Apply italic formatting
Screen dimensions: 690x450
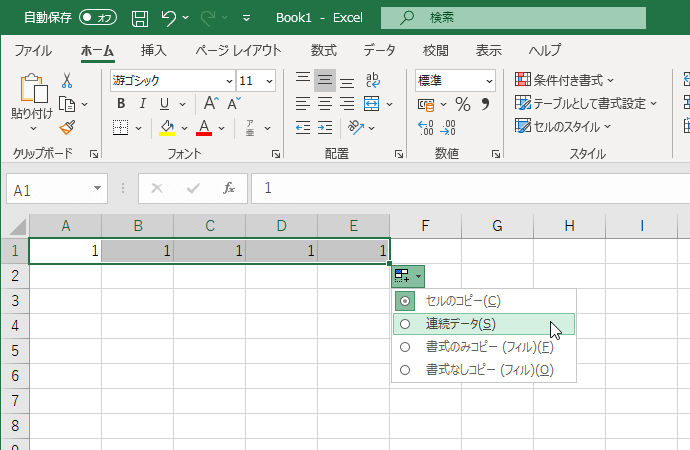click(x=143, y=103)
